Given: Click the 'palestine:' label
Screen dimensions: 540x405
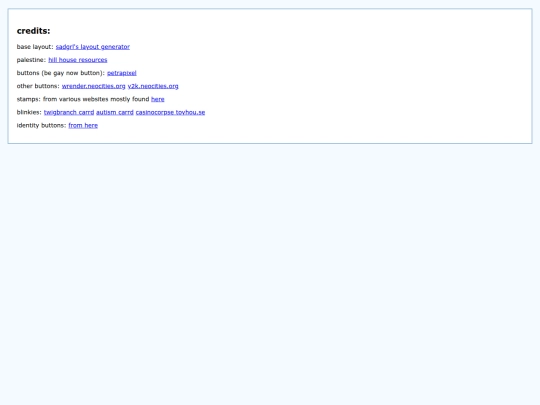Looking at the screenshot, I should pos(31,60).
